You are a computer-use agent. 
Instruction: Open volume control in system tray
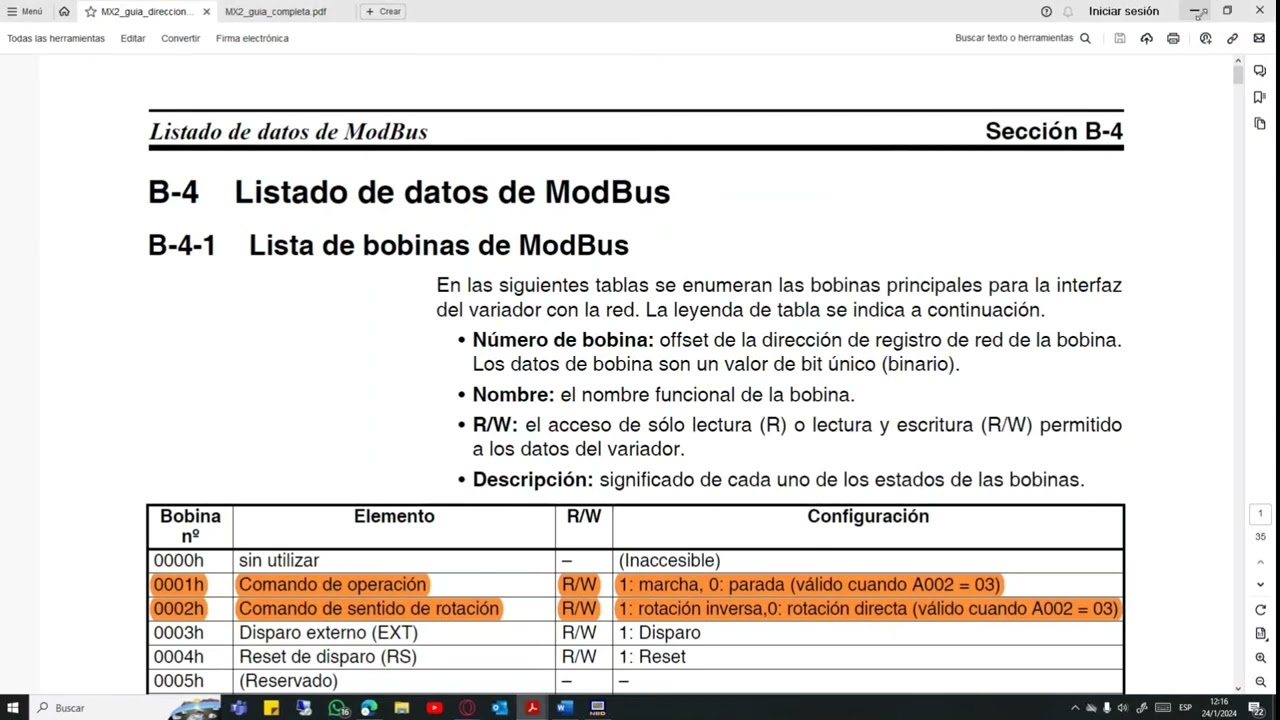[x=1123, y=708]
